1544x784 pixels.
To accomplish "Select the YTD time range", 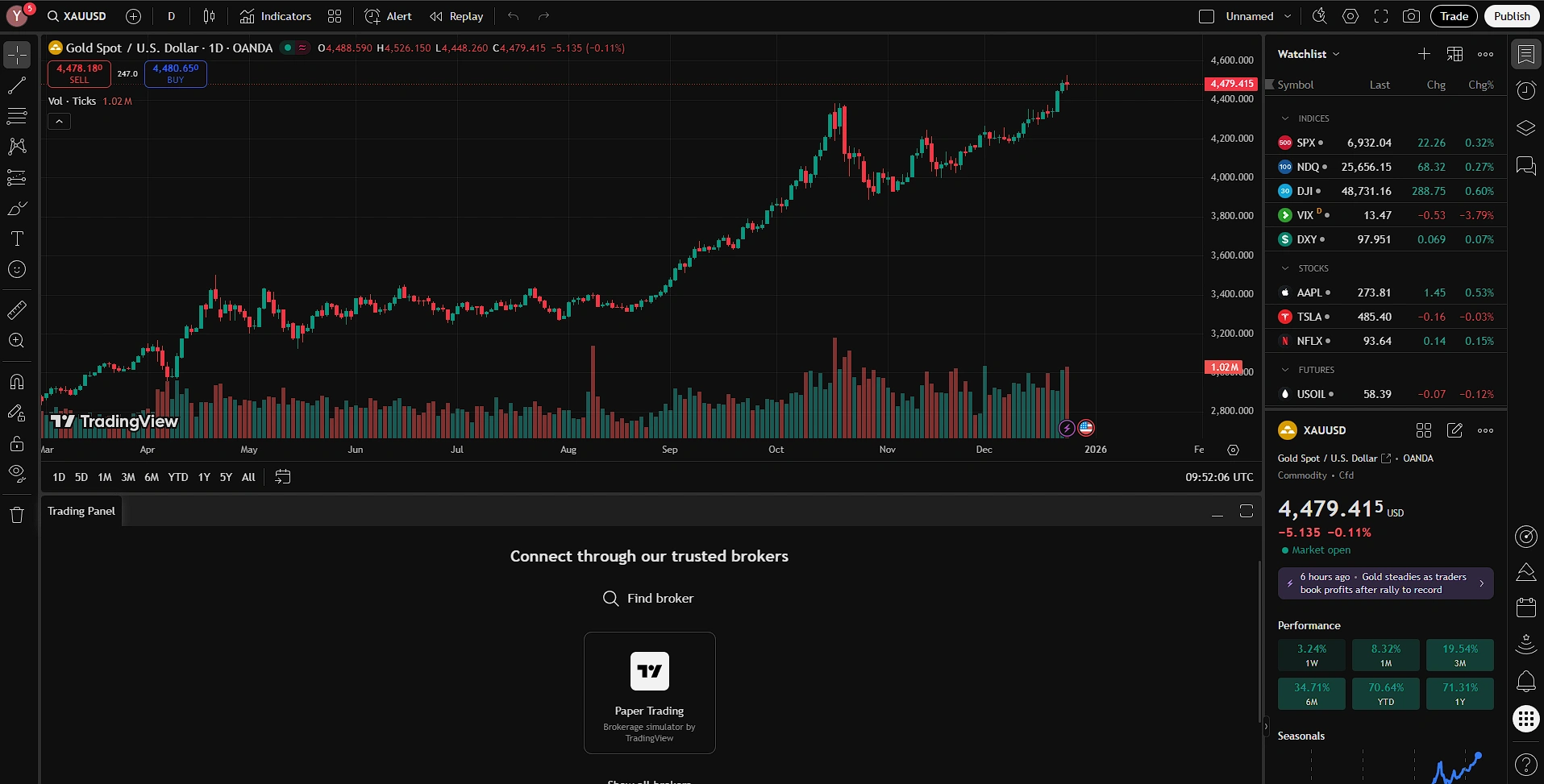I will (178, 477).
